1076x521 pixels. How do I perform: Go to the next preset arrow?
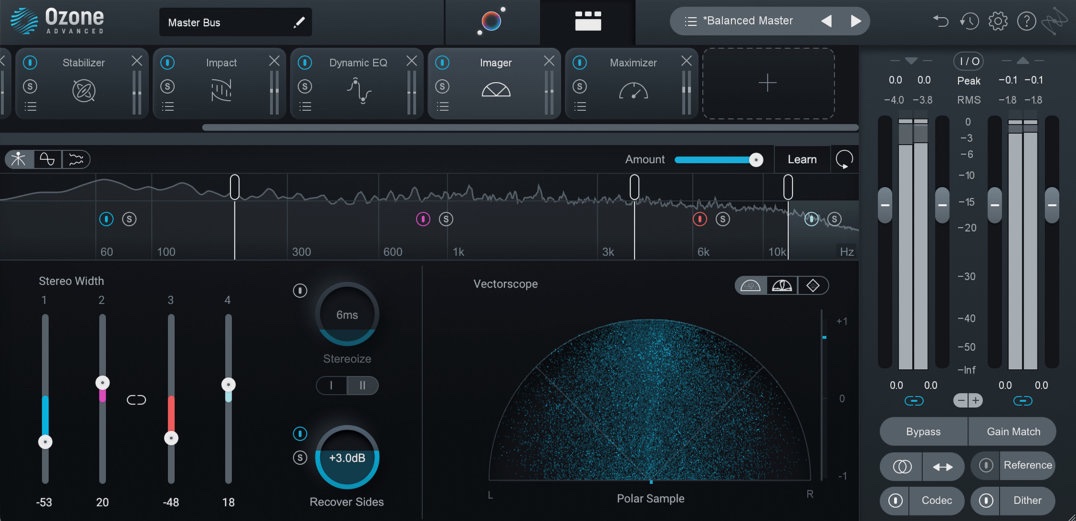(855, 21)
